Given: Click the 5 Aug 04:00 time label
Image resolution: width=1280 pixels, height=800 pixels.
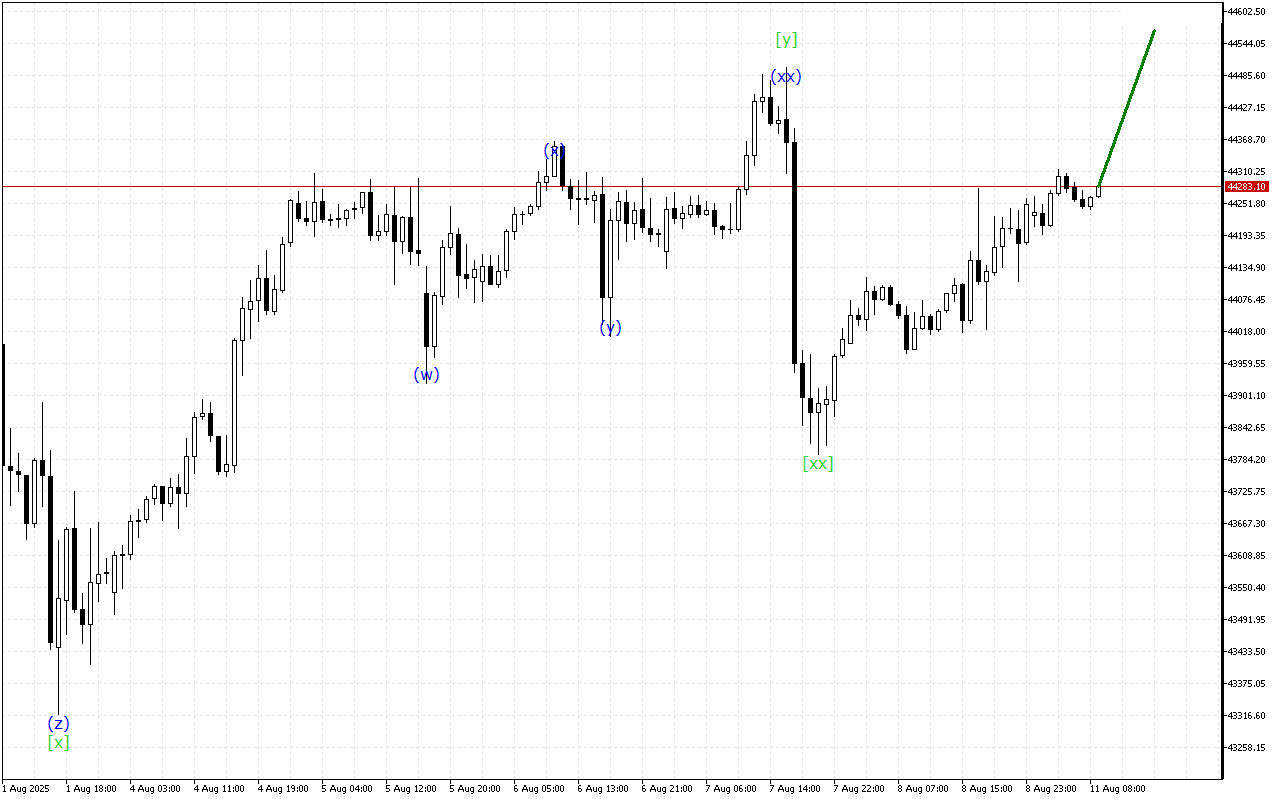Looking at the screenshot, I should click(347, 789).
